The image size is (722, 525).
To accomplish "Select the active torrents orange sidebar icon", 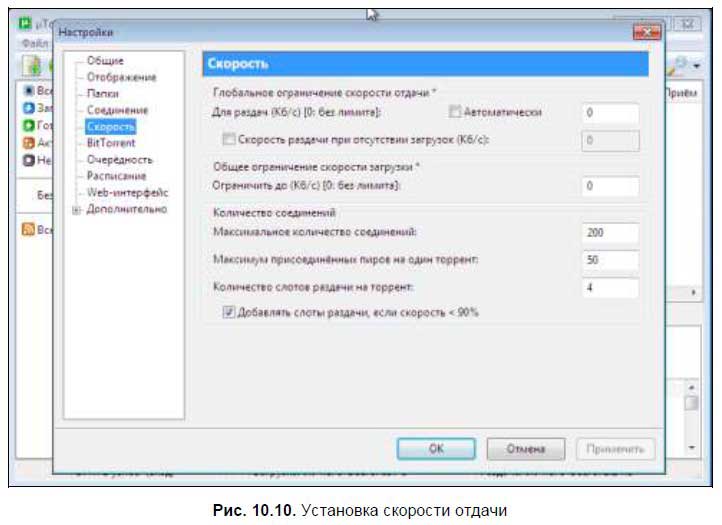I will click(29, 143).
